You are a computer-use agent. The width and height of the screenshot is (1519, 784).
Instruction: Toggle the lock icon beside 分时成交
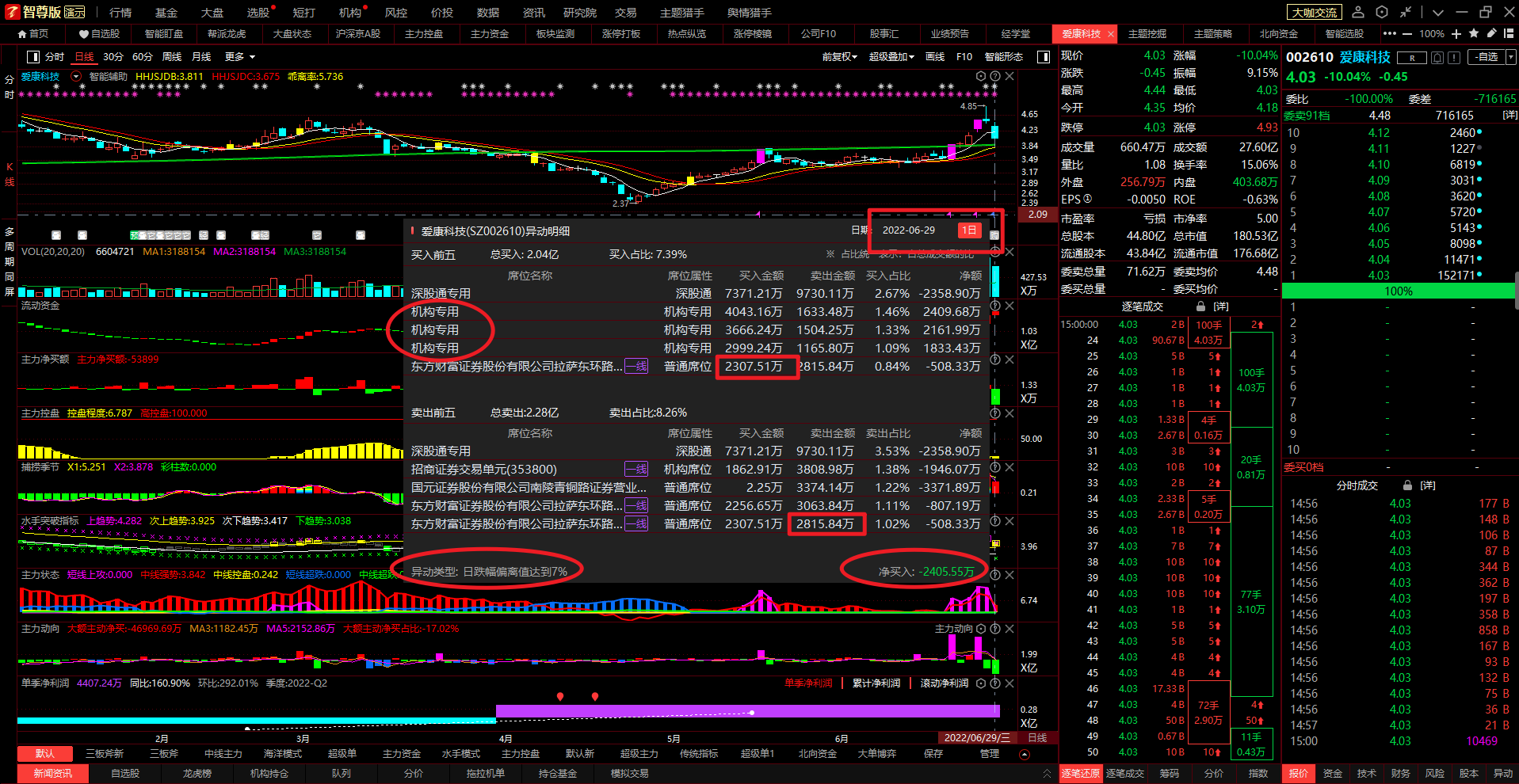[1407, 485]
